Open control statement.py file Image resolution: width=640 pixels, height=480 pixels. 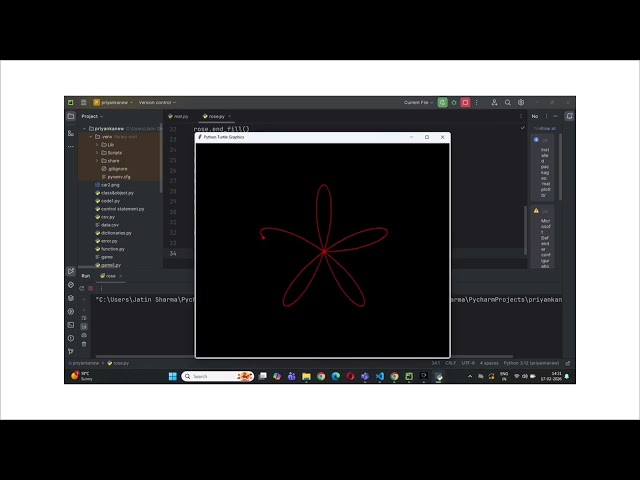click(x=120, y=209)
